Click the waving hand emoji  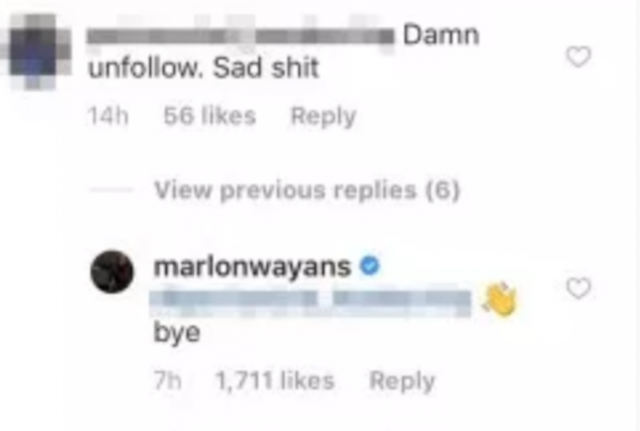coord(499,299)
